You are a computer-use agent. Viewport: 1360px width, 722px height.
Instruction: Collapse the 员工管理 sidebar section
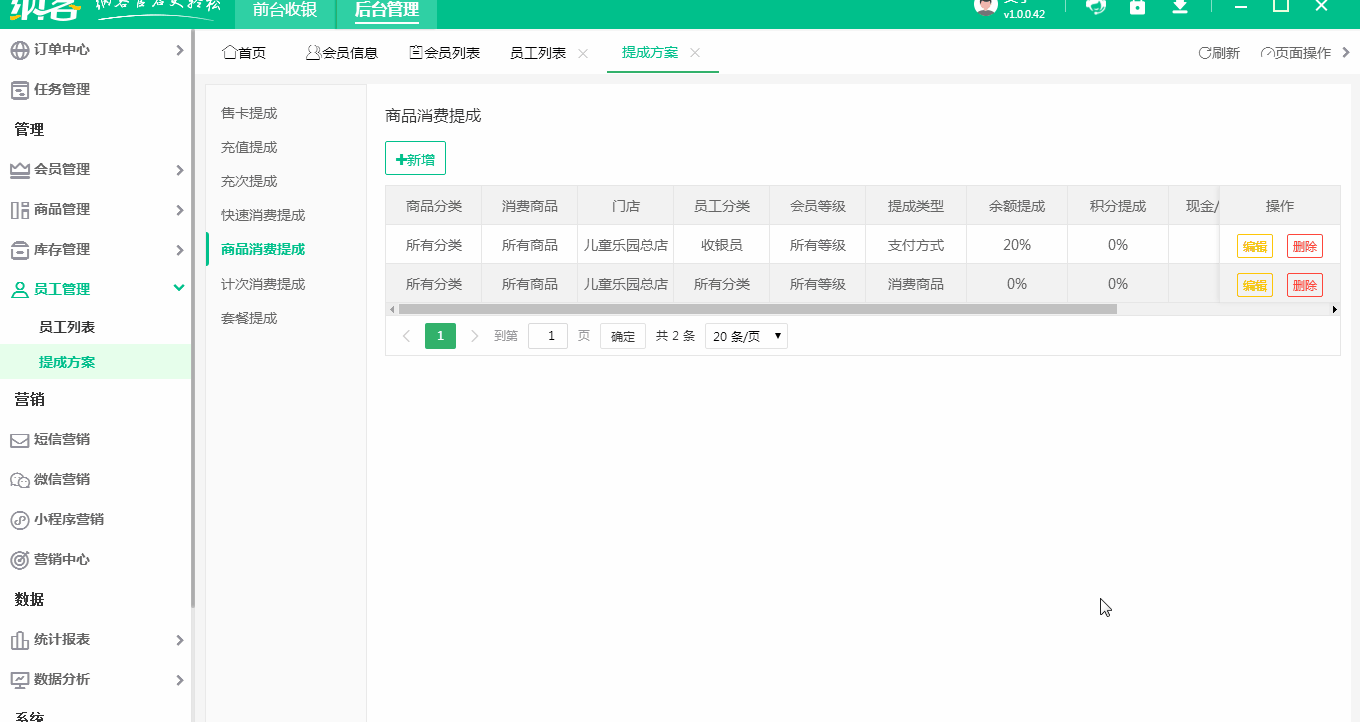click(x=60, y=287)
